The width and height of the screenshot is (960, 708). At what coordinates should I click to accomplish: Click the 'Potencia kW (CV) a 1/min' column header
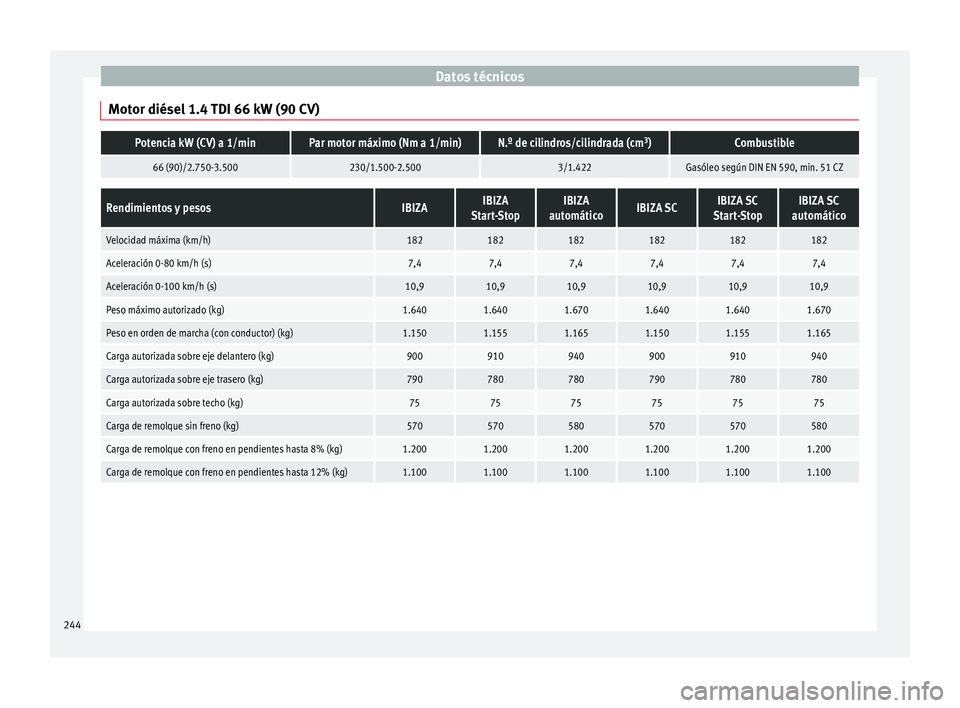coord(195,143)
